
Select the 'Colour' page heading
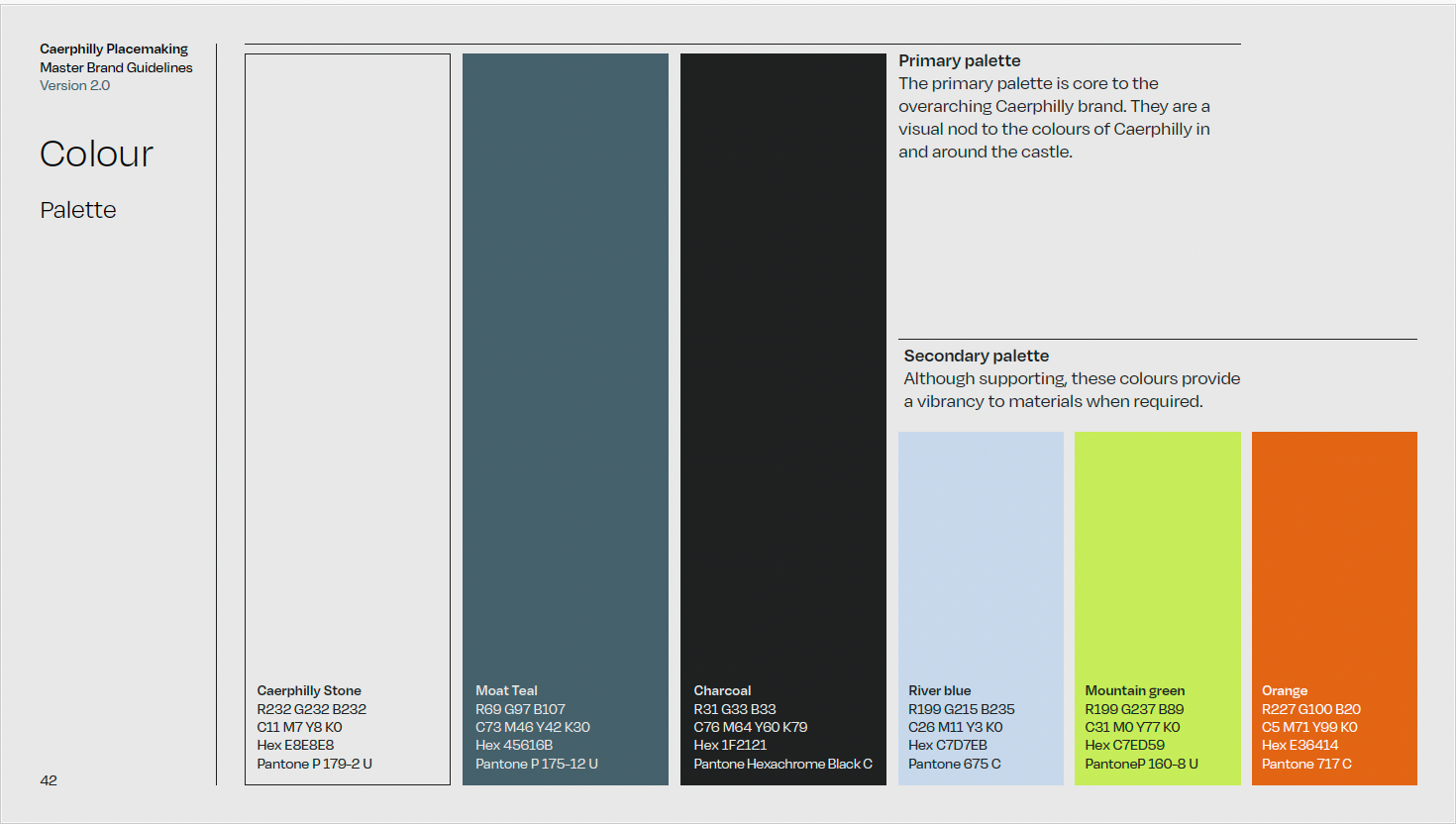pos(97,154)
